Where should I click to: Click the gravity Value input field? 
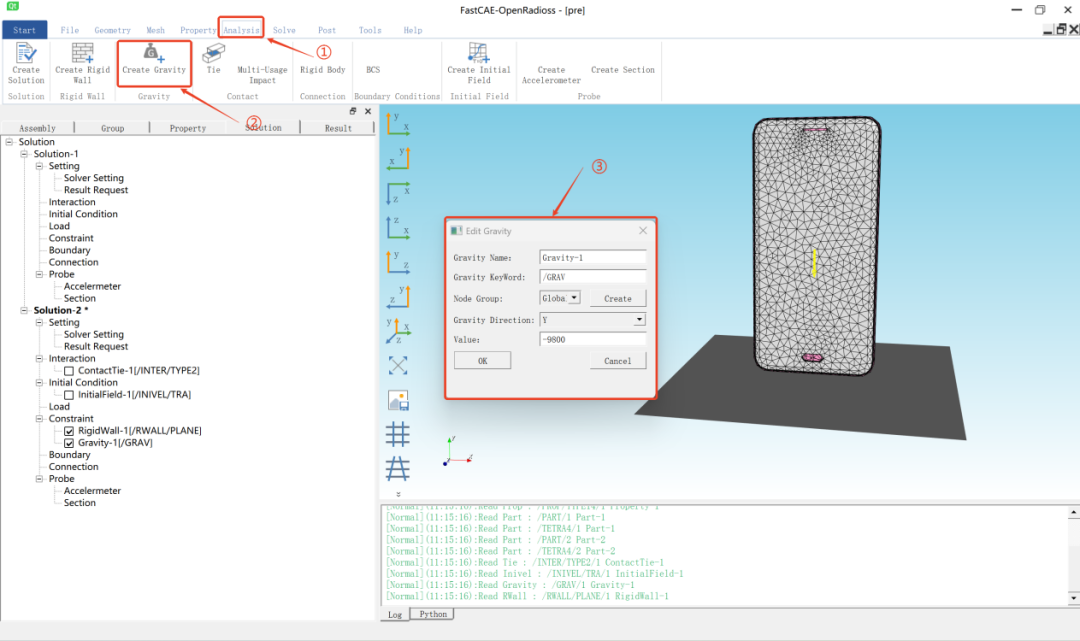pos(592,339)
